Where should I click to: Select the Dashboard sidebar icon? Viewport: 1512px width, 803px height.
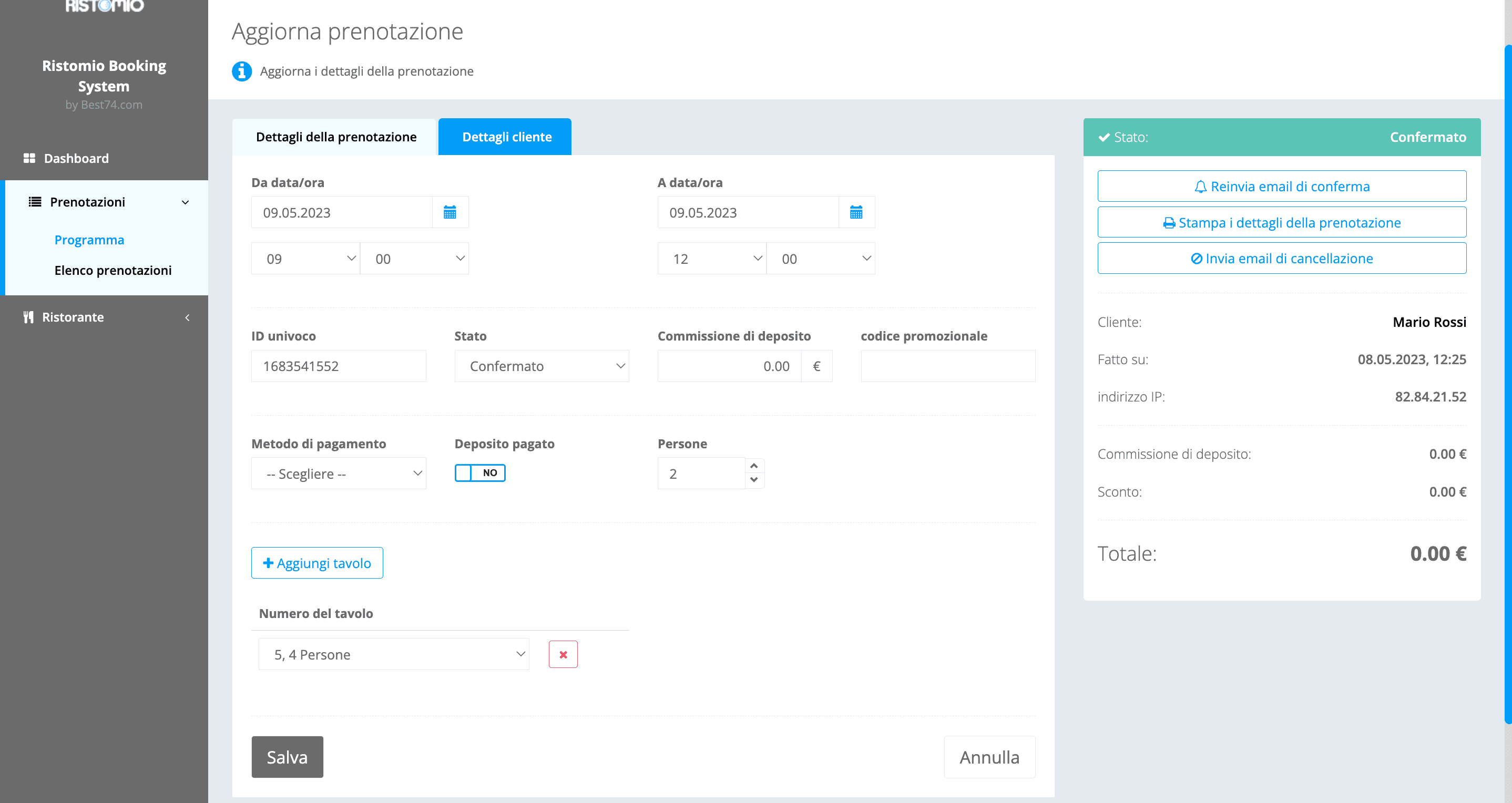(x=29, y=158)
